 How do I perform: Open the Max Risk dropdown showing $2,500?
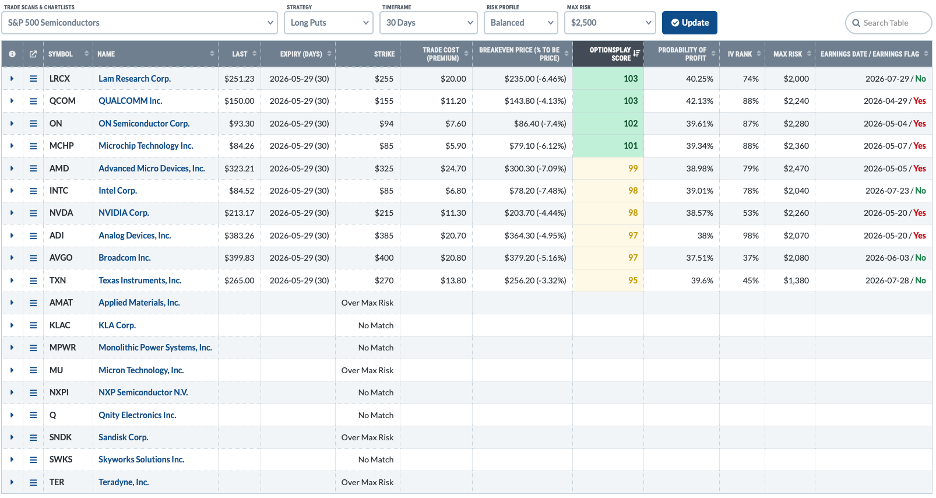(610, 23)
